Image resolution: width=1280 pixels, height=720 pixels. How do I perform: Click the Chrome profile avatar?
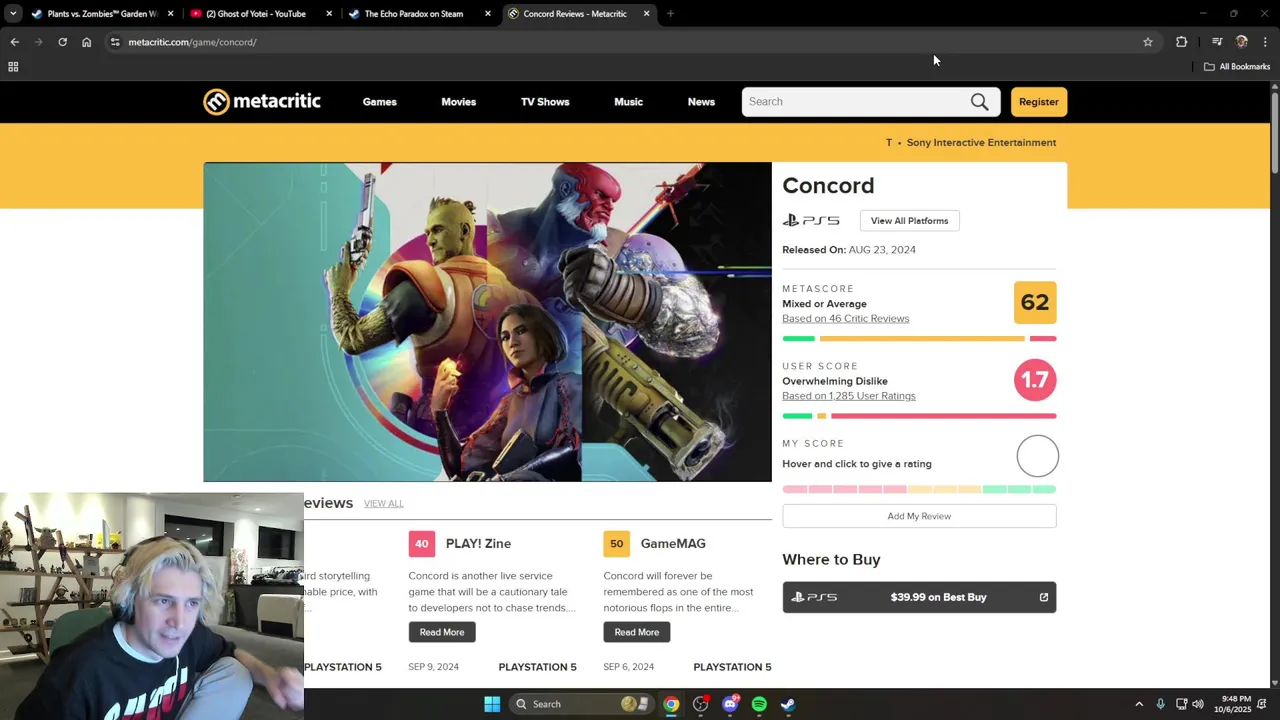(1242, 42)
